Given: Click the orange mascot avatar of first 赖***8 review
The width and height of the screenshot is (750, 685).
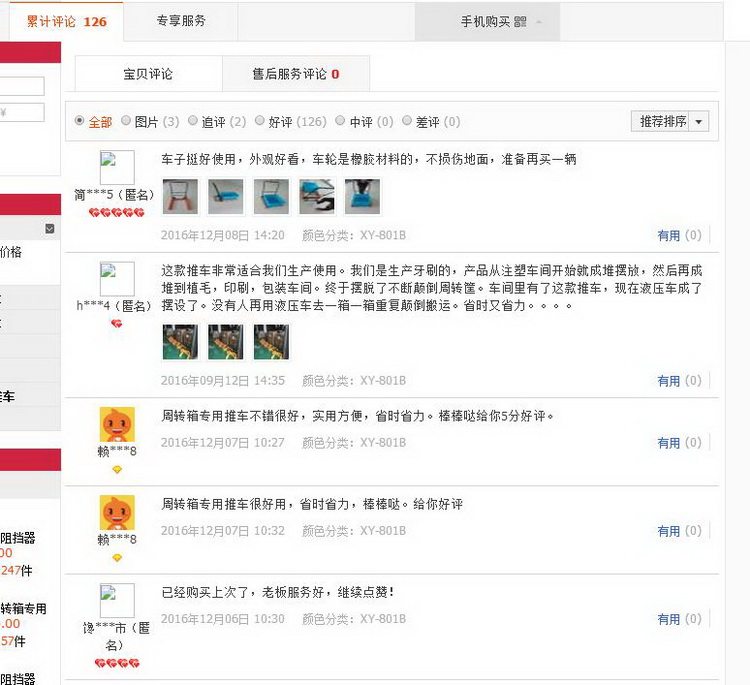Looking at the screenshot, I should click(x=117, y=424).
